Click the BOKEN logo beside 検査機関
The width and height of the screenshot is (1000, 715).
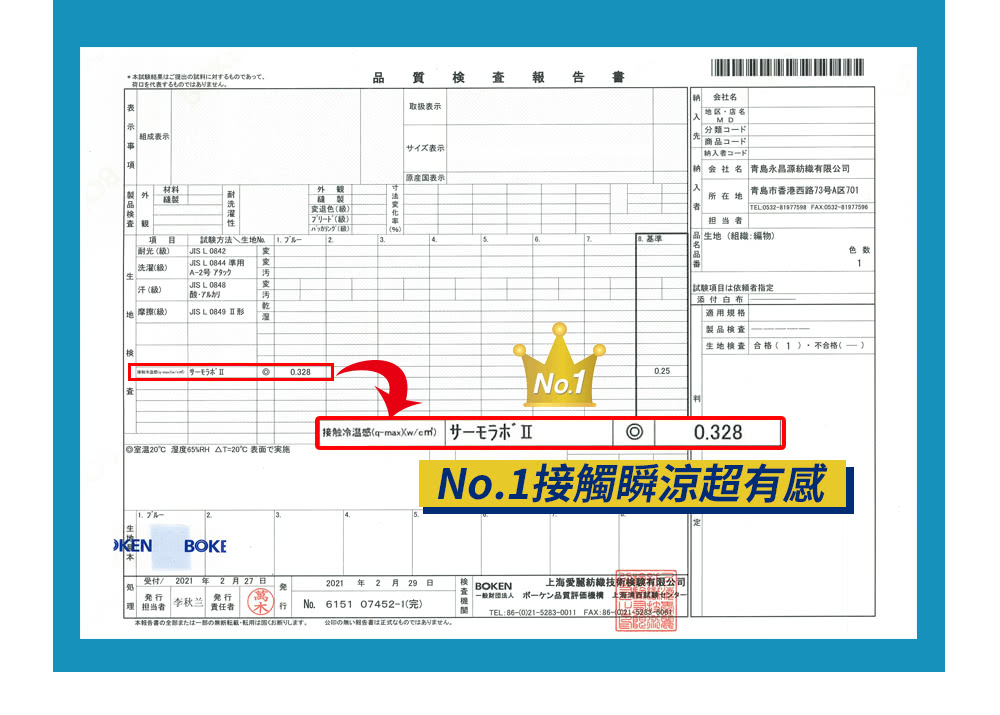click(x=493, y=586)
